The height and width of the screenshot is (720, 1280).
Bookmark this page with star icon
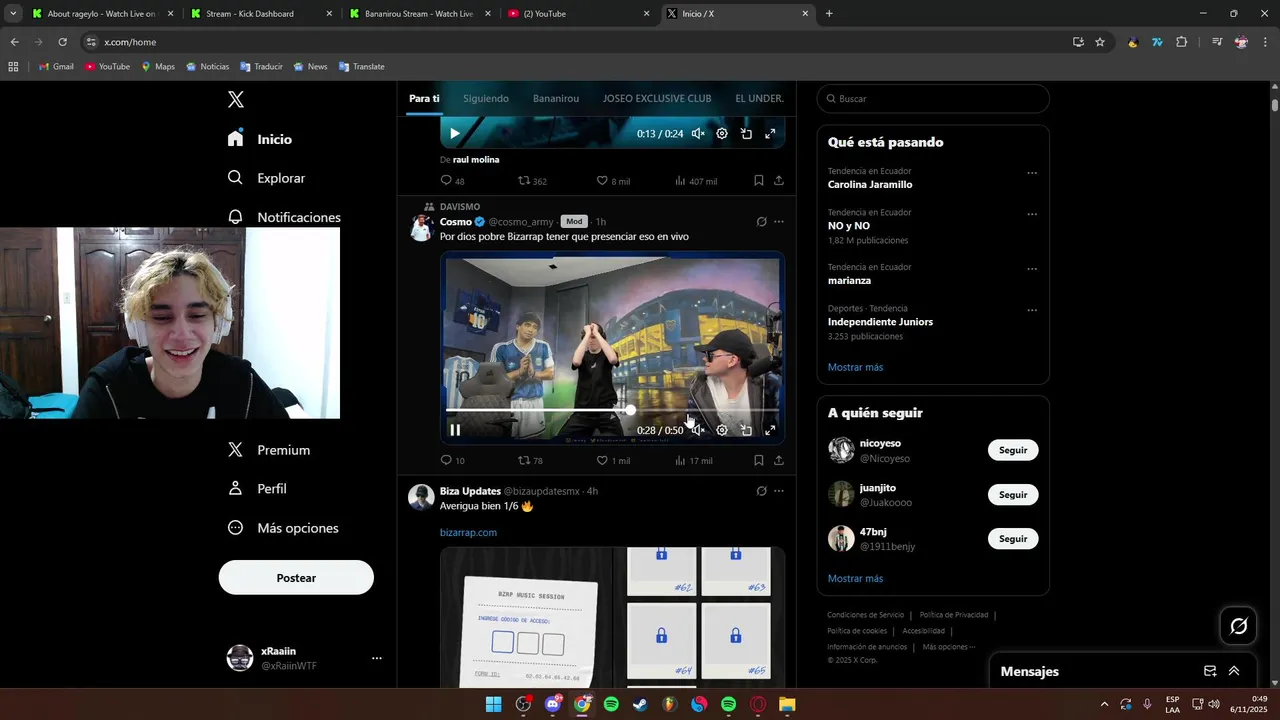pyautogui.click(x=1100, y=42)
